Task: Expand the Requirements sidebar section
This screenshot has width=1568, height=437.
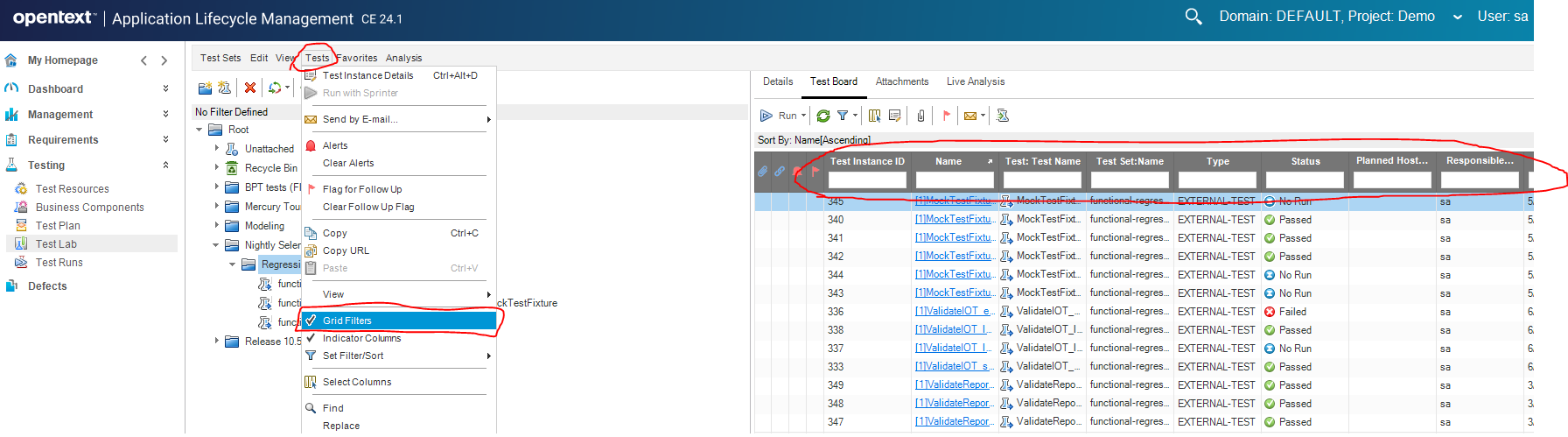Action: pos(165,140)
